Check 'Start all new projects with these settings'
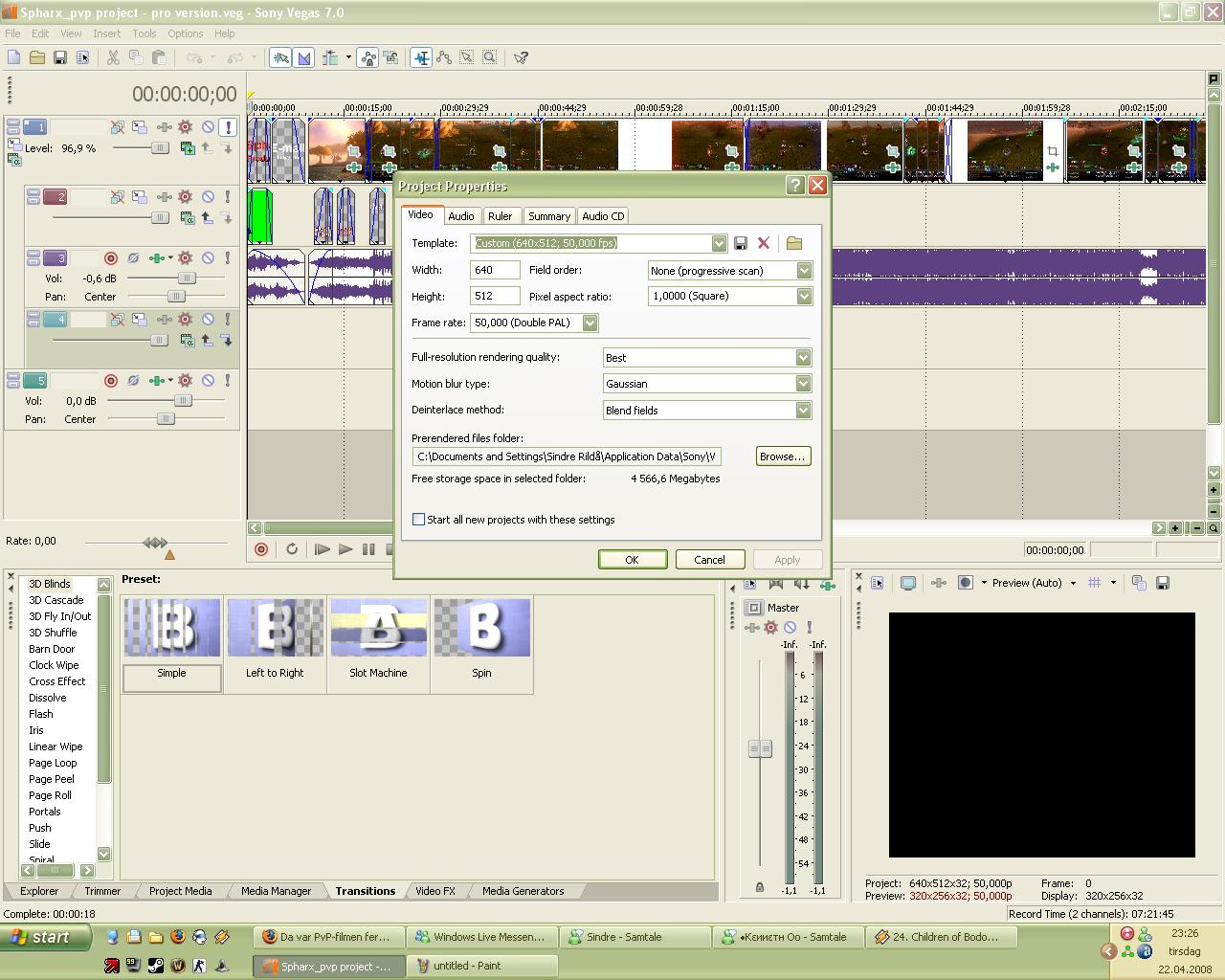This screenshot has width=1225, height=980. (x=418, y=519)
